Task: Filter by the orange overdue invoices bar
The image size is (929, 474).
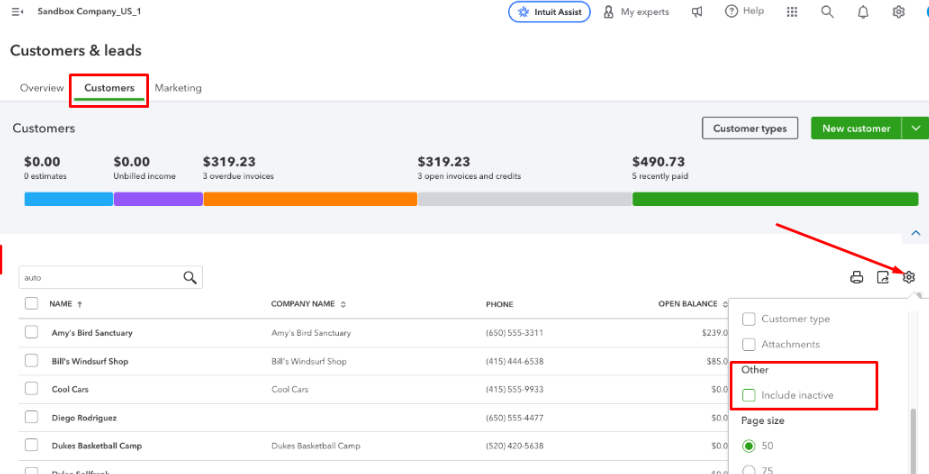Action: point(310,199)
